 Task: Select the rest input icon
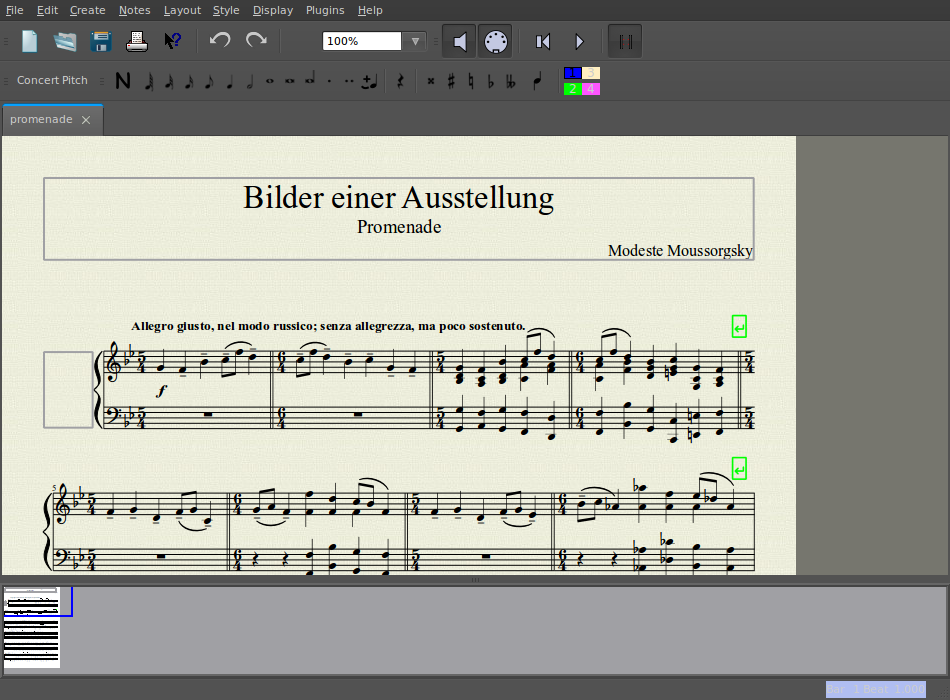click(x=400, y=81)
